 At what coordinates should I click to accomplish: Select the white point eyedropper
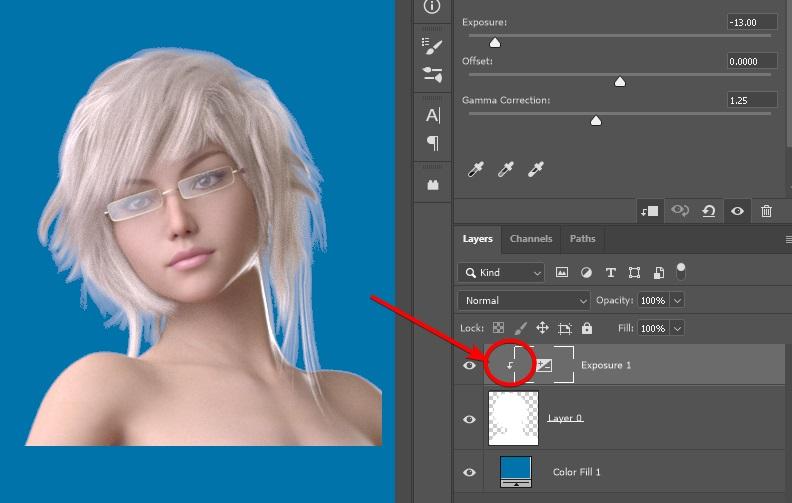[x=536, y=169]
